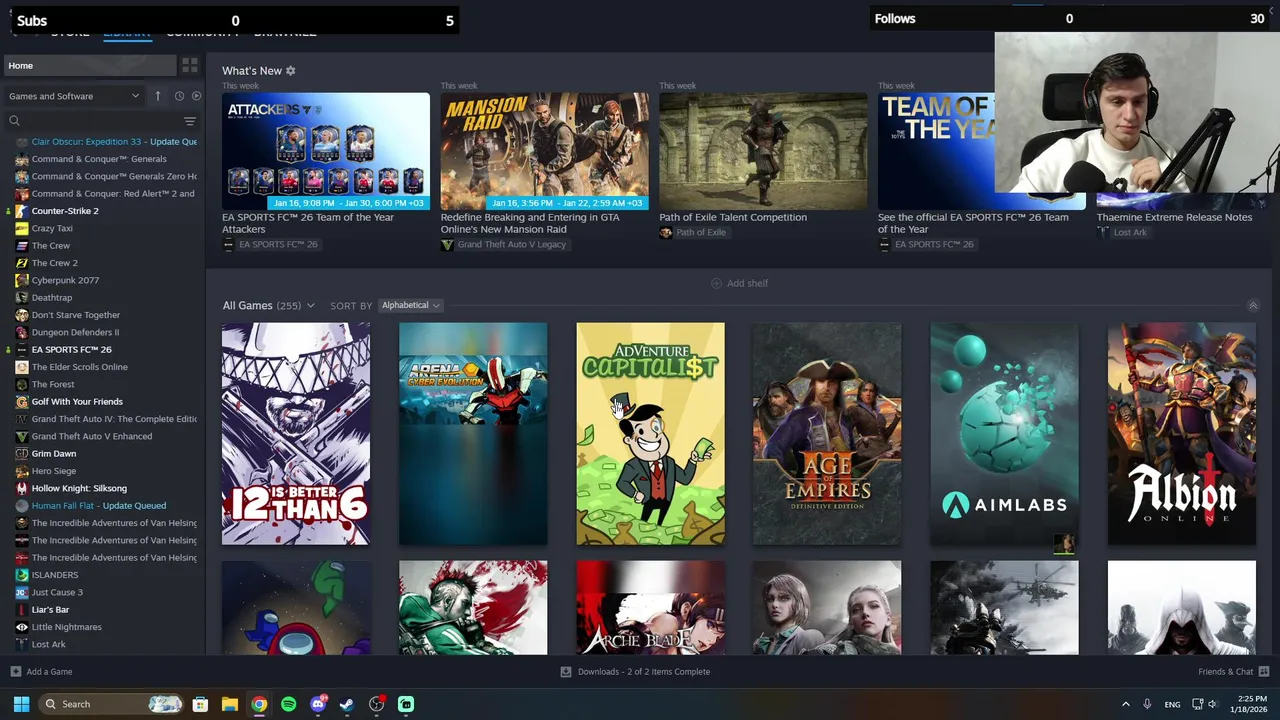Open Spotify from taskbar
Viewport: 1280px width, 720px height.
[288, 704]
